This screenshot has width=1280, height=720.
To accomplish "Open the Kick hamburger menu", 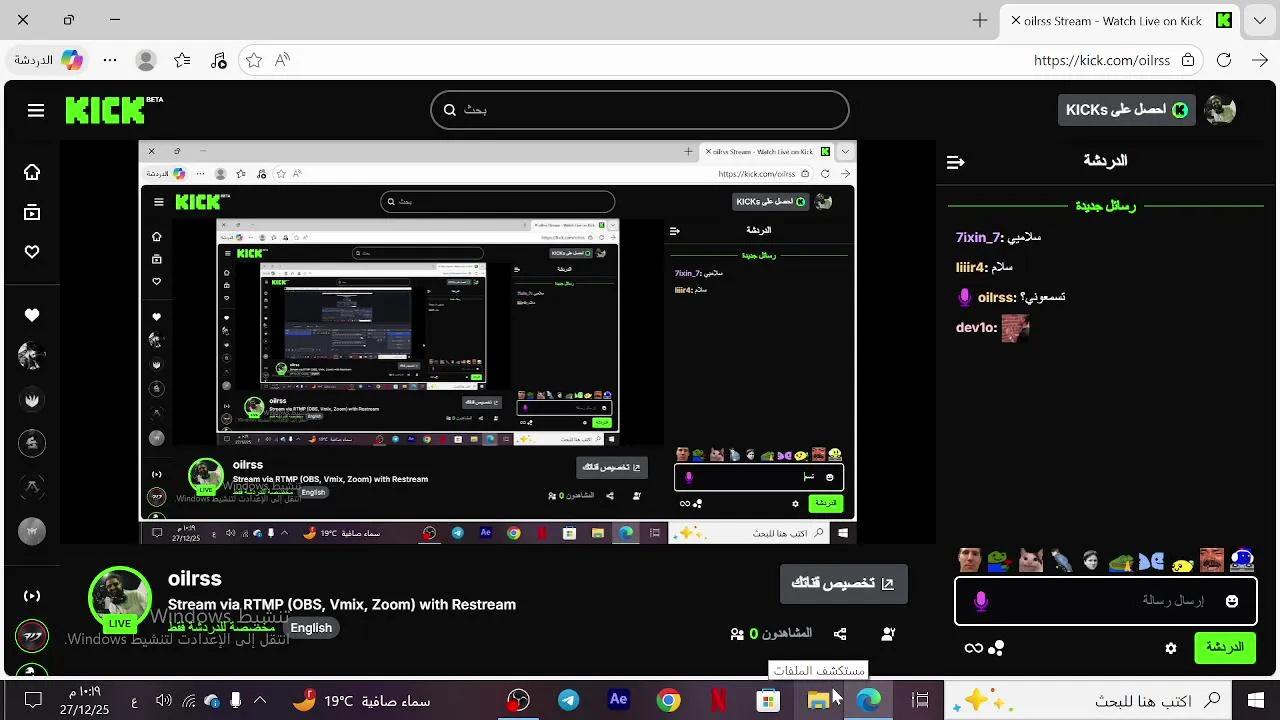I will 36,110.
